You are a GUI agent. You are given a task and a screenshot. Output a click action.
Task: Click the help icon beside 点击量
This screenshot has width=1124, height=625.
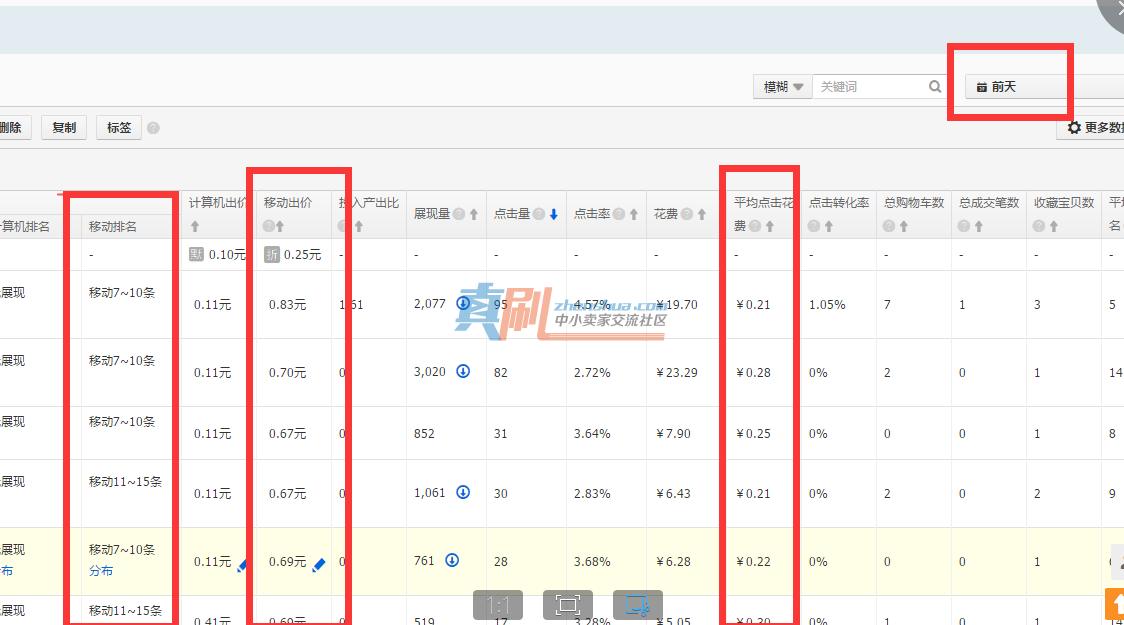(x=539, y=214)
